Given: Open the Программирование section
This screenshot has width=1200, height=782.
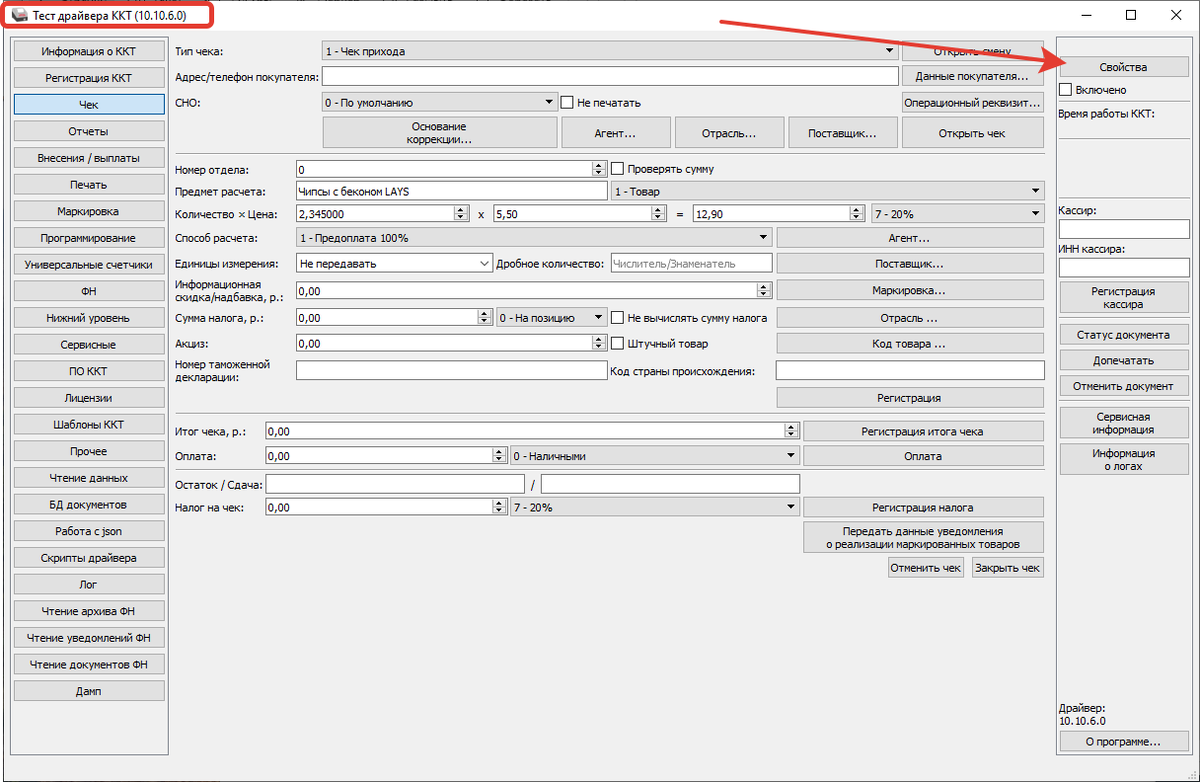Looking at the screenshot, I should pos(89,238).
